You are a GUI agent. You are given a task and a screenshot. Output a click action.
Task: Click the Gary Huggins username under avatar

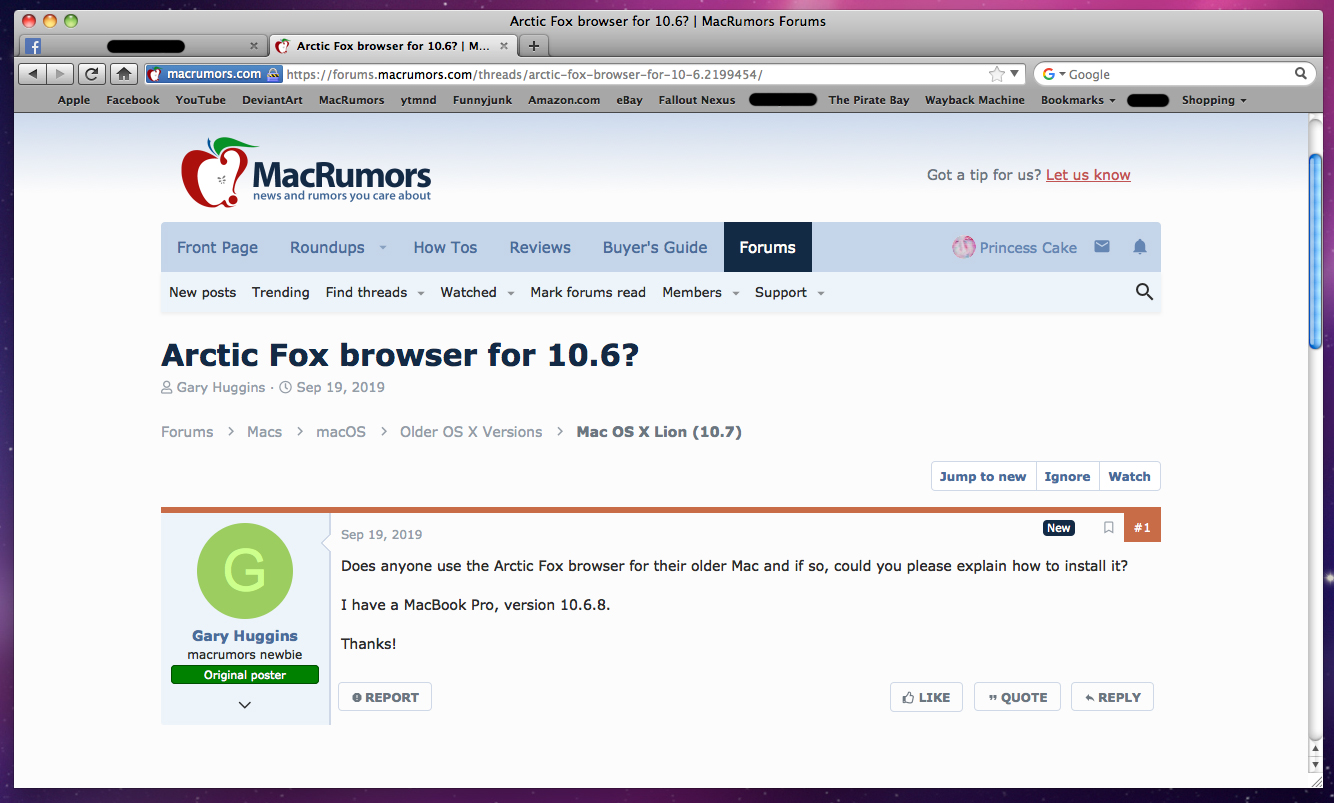245,636
